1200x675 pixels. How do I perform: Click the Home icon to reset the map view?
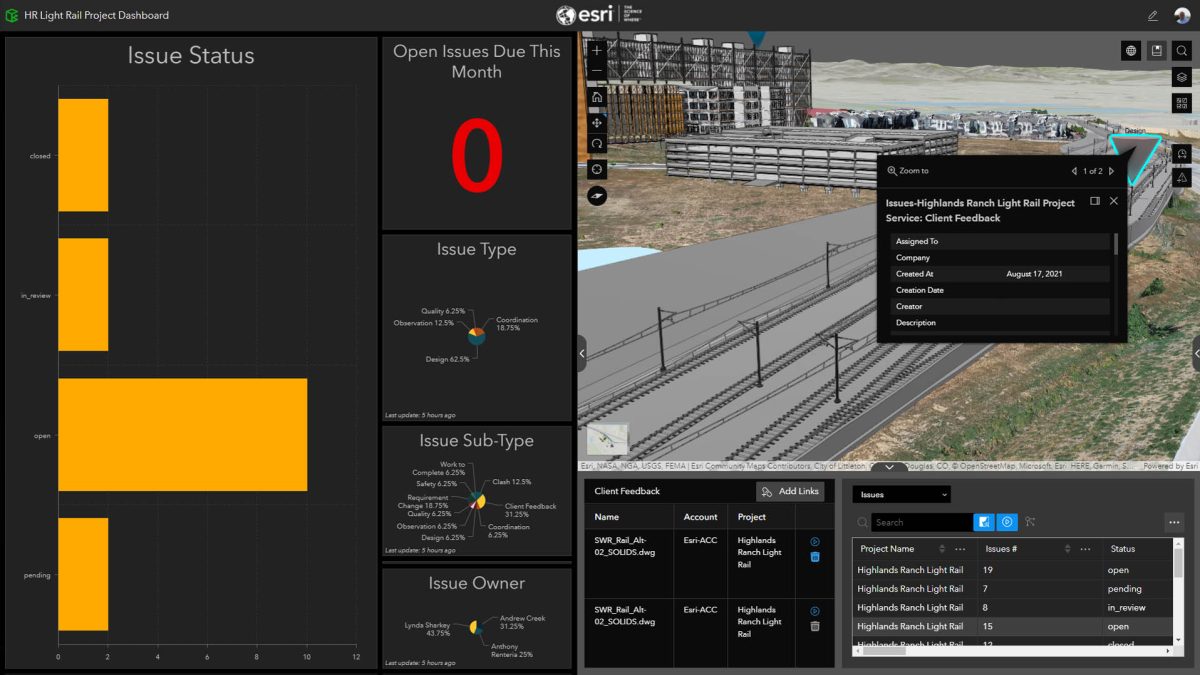pos(596,98)
